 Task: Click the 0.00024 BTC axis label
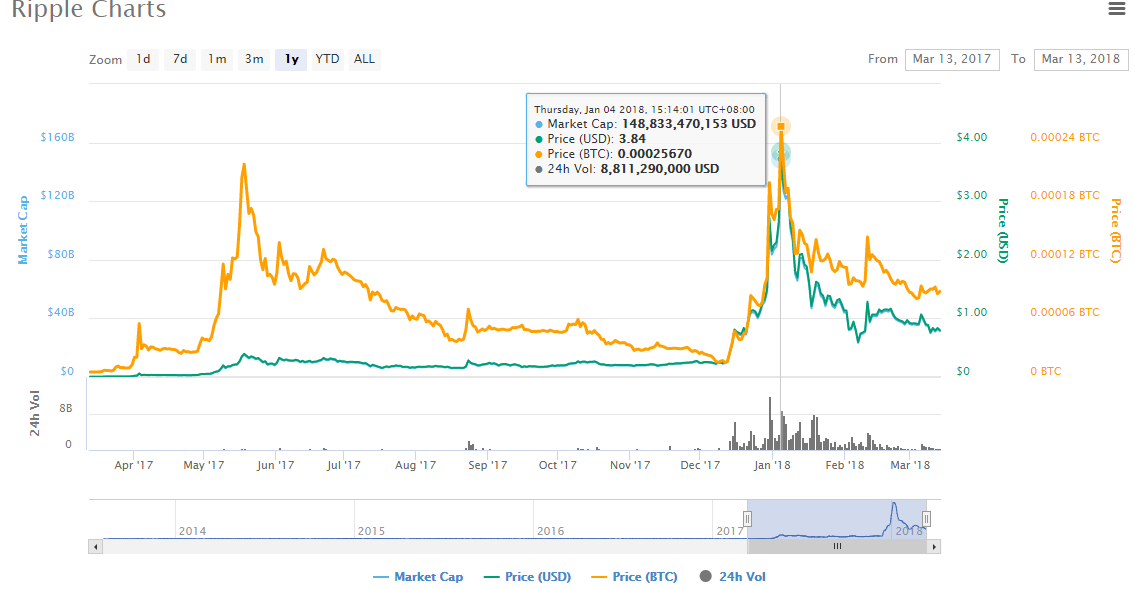(1065, 137)
